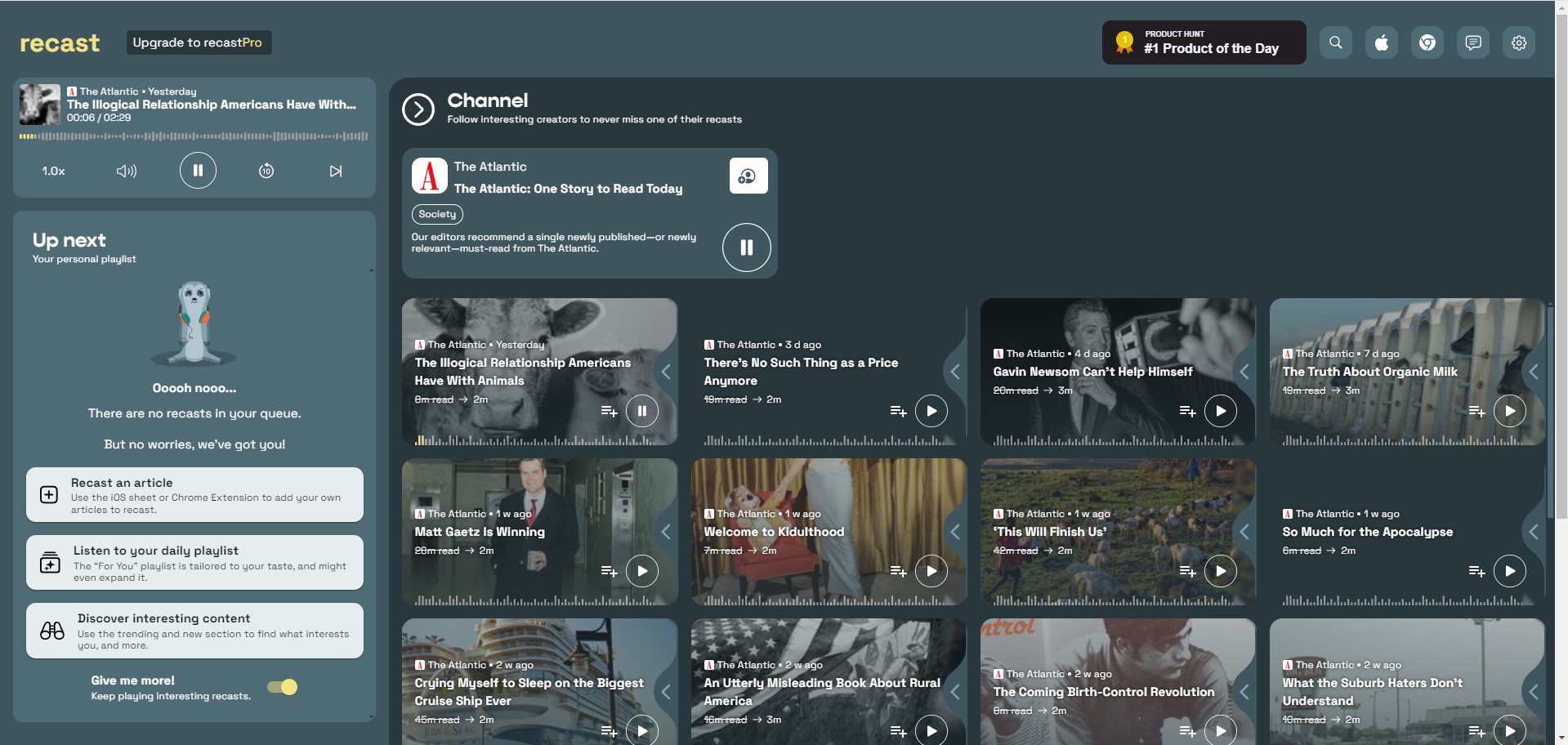Image resolution: width=1568 pixels, height=745 pixels.
Task: Play 'So Much for the Apocalypse'
Action: point(1510,571)
